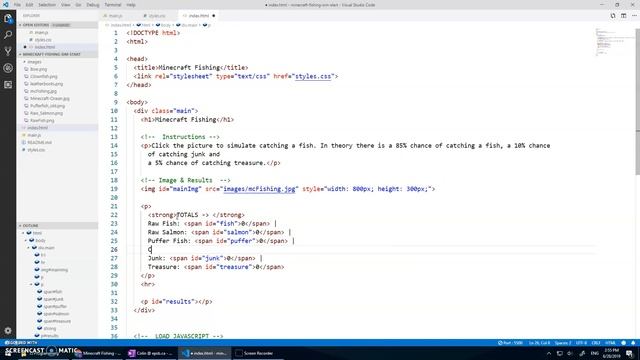The height and width of the screenshot is (360, 640).
Task: Open the Explorer view in activity bar
Action: (8, 18)
